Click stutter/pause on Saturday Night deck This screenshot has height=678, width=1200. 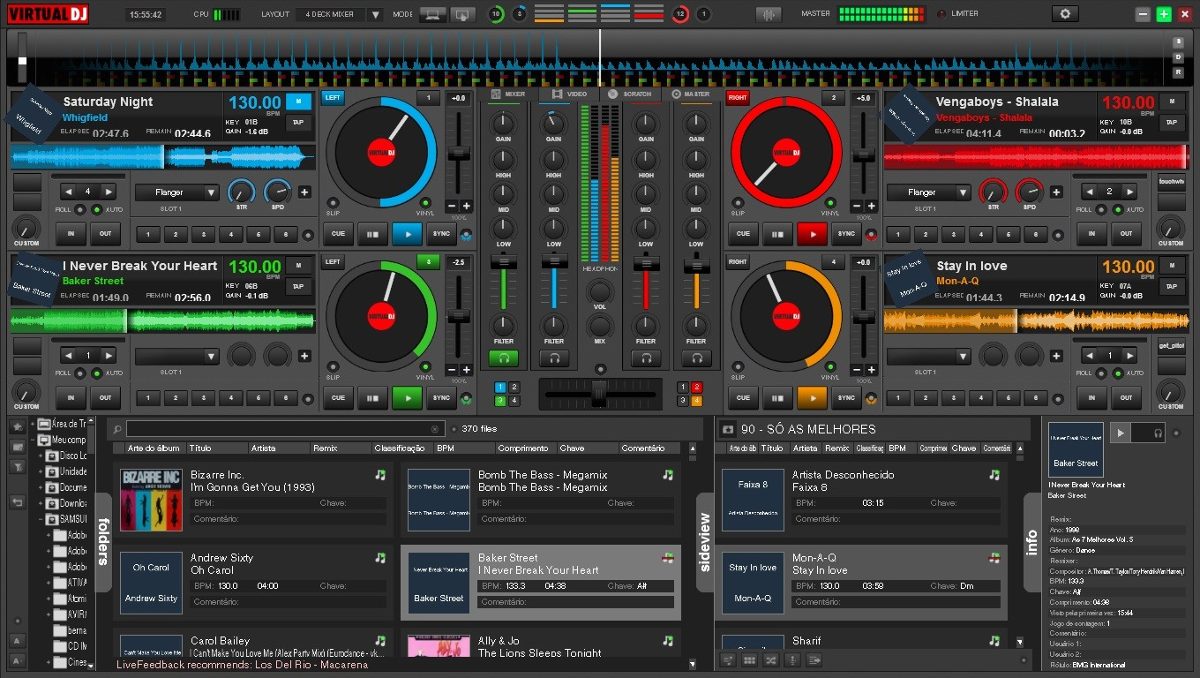click(x=372, y=234)
